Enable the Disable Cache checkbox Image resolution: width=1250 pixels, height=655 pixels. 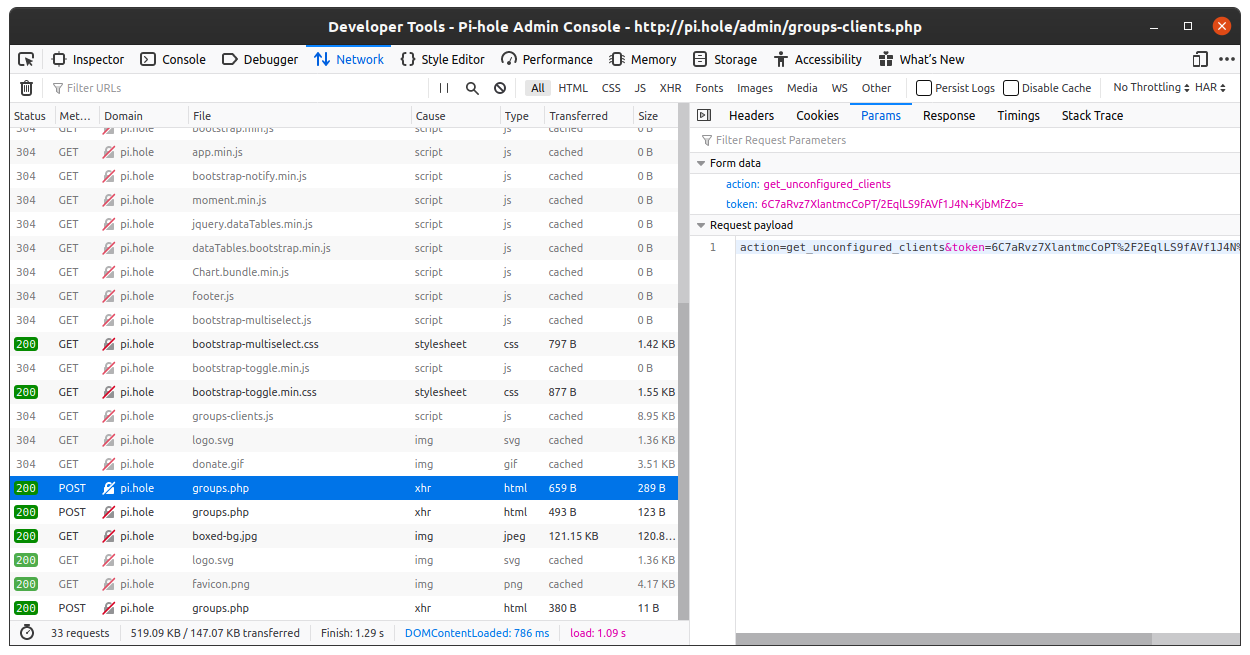point(1011,88)
